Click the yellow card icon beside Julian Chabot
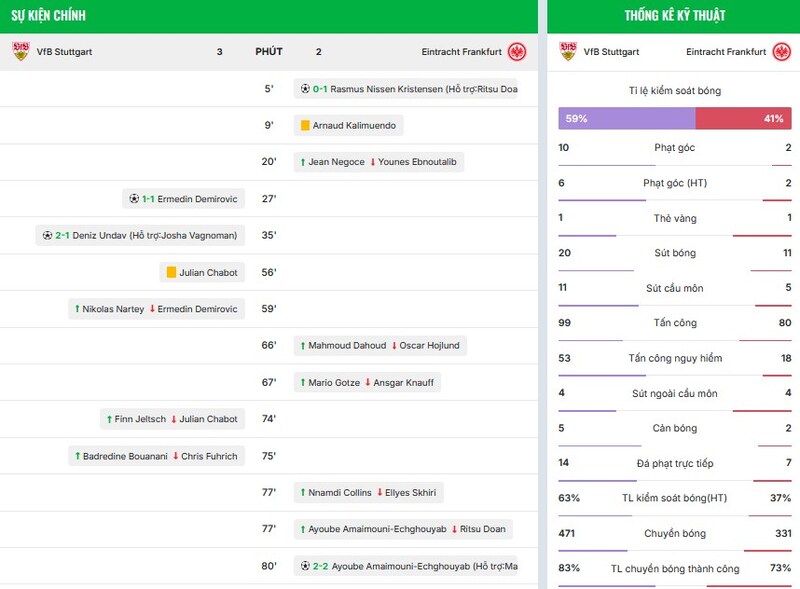Viewport: 800px width, 589px height. click(x=171, y=272)
